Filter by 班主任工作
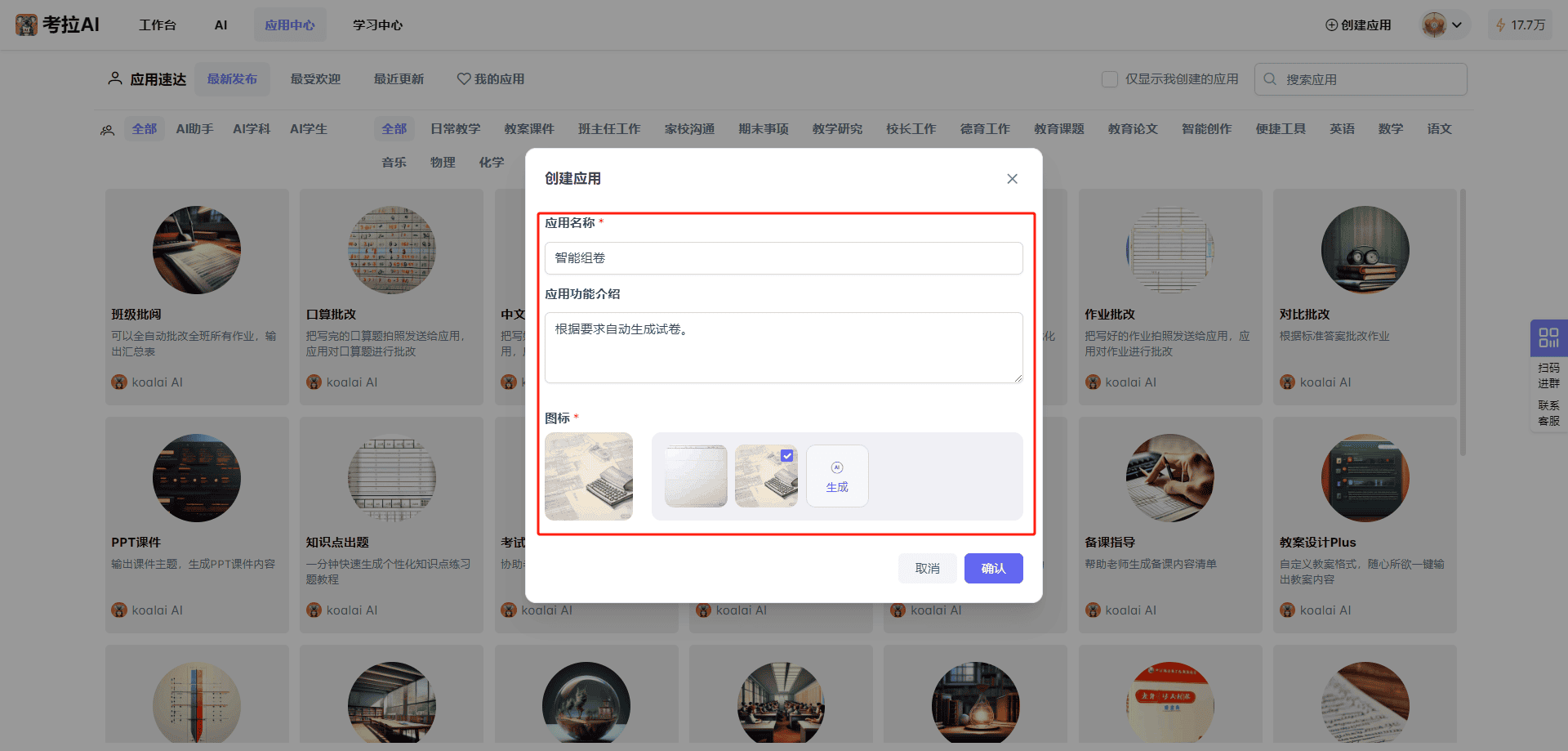The height and width of the screenshot is (751, 1568). [x=609, y=129]
